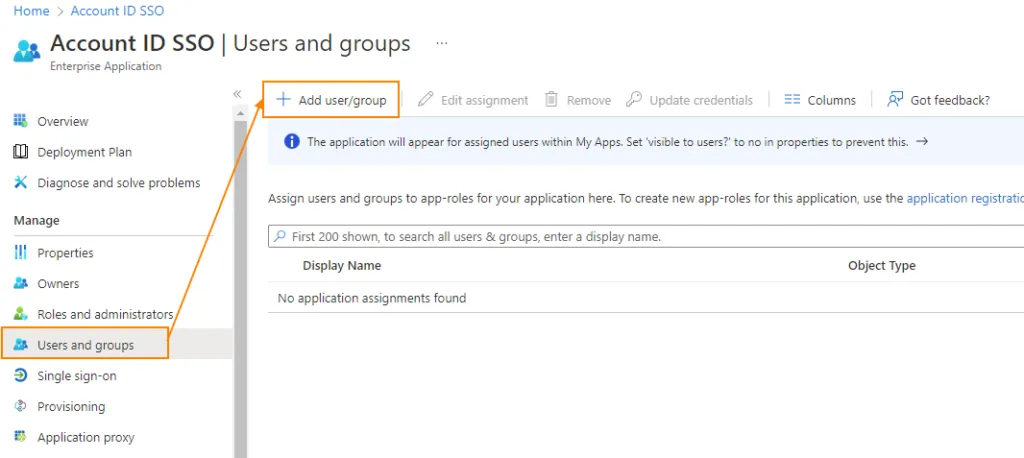Viewport: 1024px width, 458px height.
Task: Click the Users and groups sidebar icon
Action: pyautogui.click(x=20, y=344)
